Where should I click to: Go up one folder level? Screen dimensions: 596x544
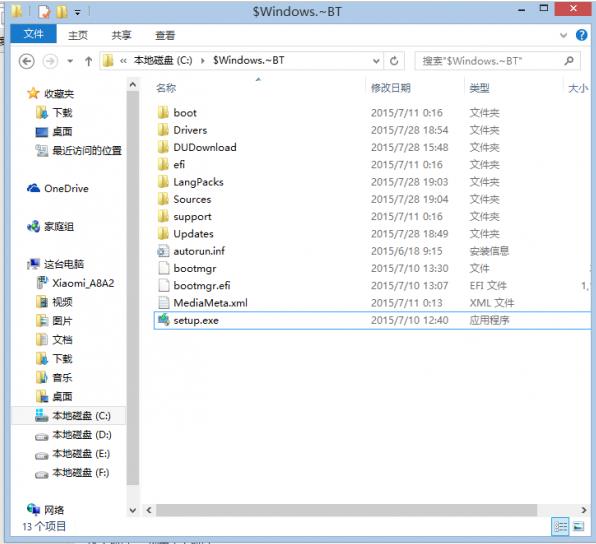(x=89, y=61)
